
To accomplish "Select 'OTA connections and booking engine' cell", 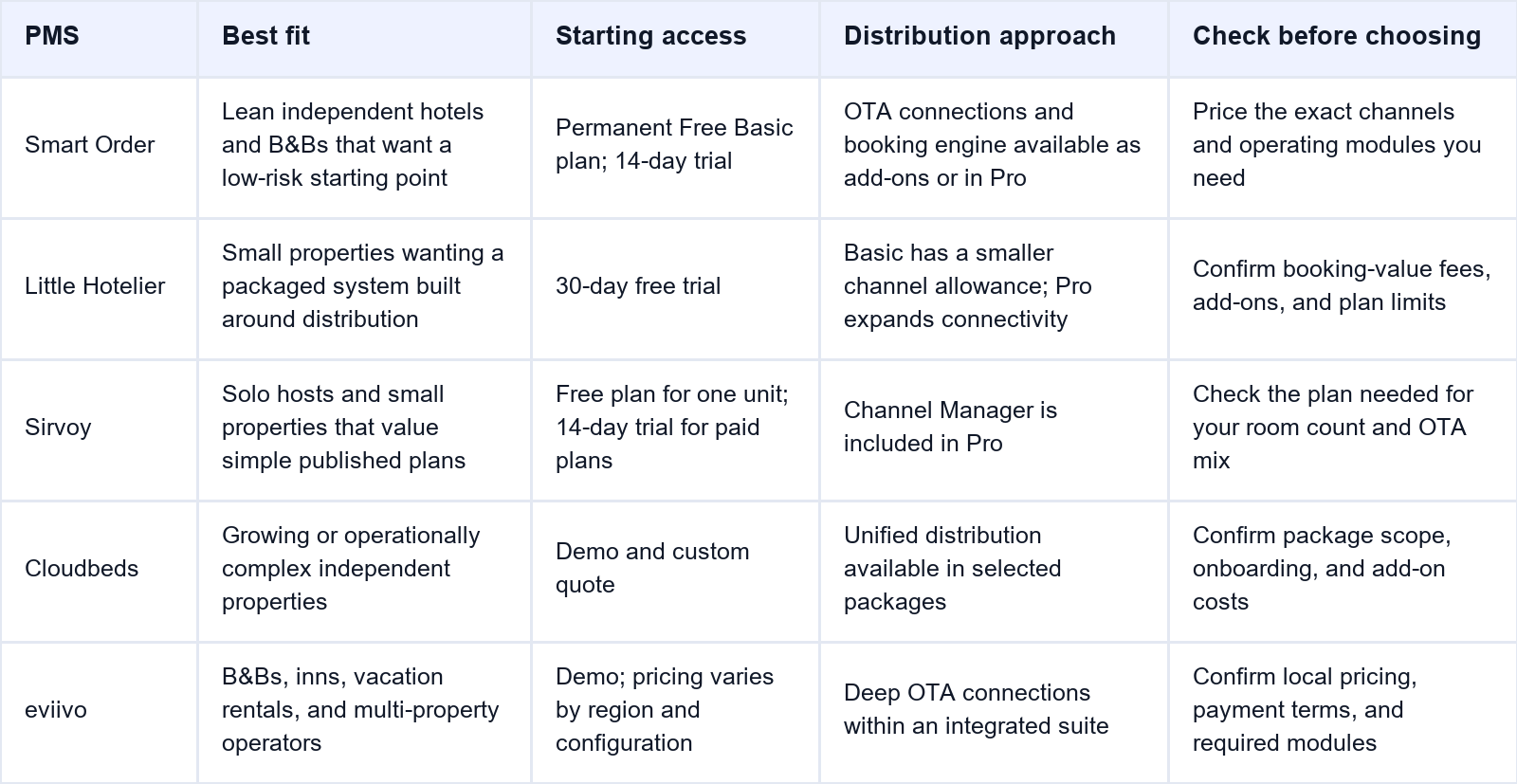I will pyautogui.click(x=994, y=148).
